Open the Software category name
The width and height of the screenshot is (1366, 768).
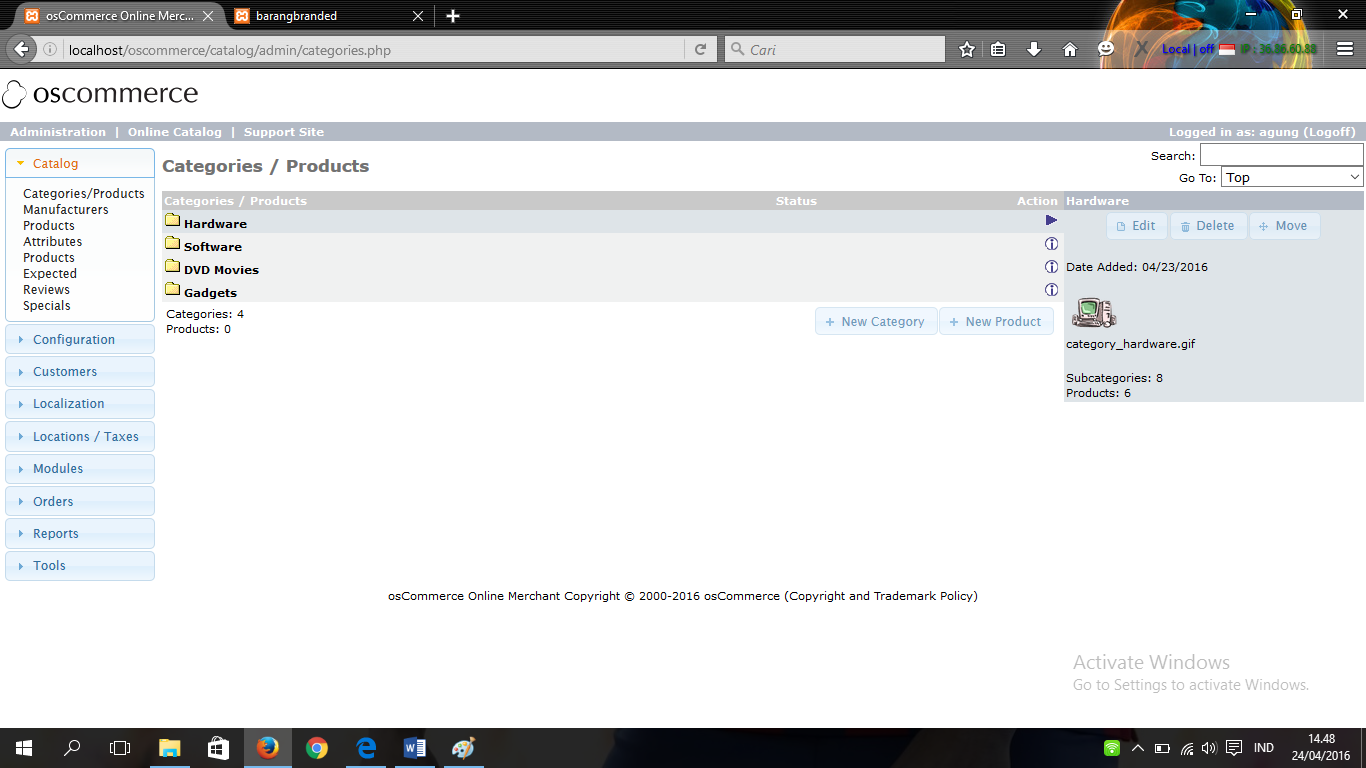(x=213, y=247)
